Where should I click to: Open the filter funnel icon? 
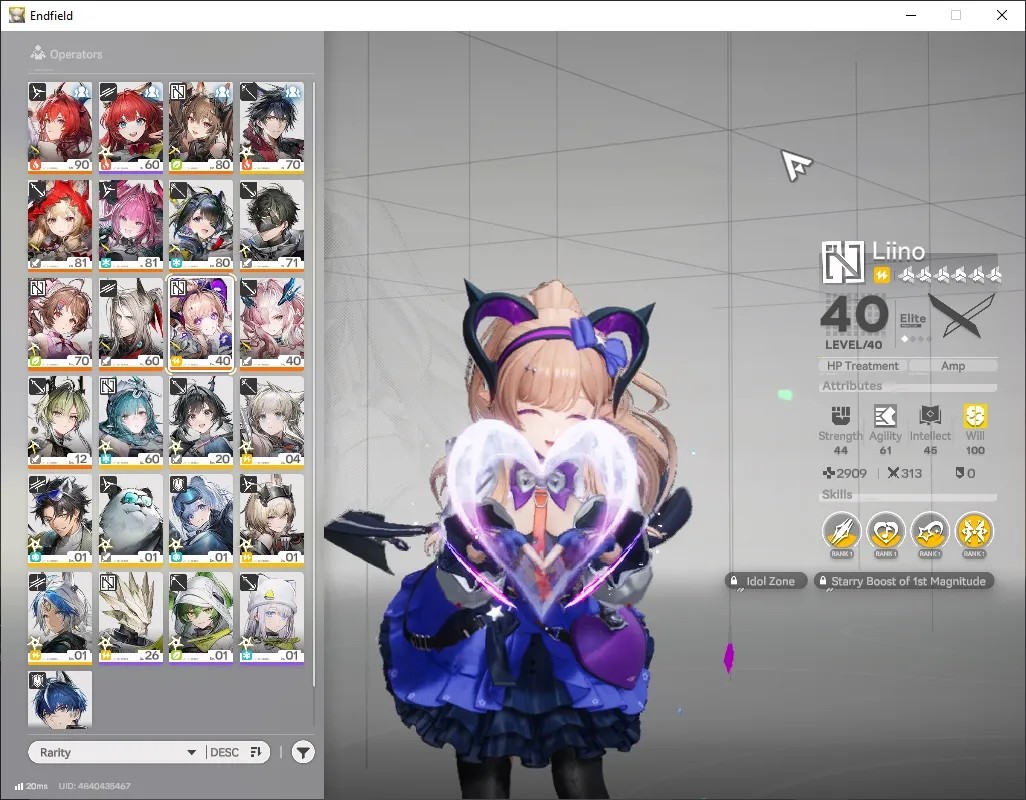(302, 752)
